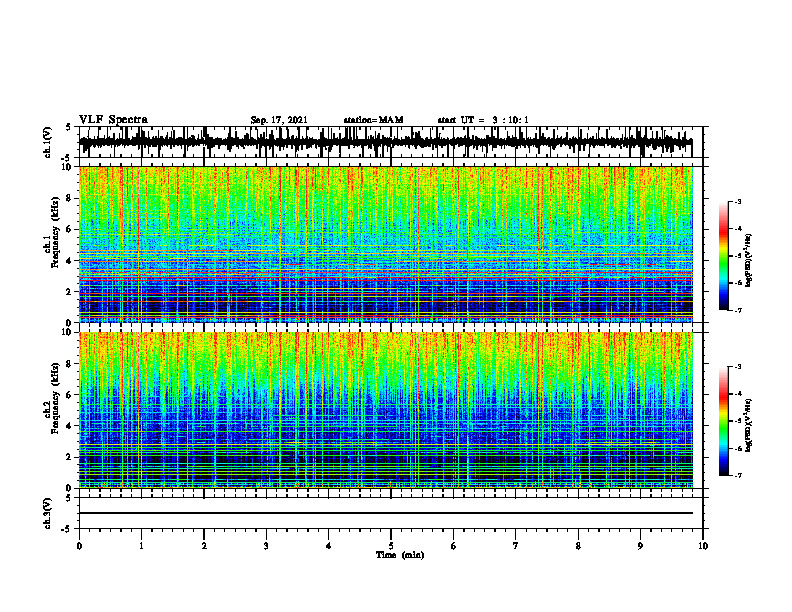The width and height of the screenshot is (792, 612).
Task: Click the "4" kHz tick on ch.1 frequency axis
Action: pos(70,261)
